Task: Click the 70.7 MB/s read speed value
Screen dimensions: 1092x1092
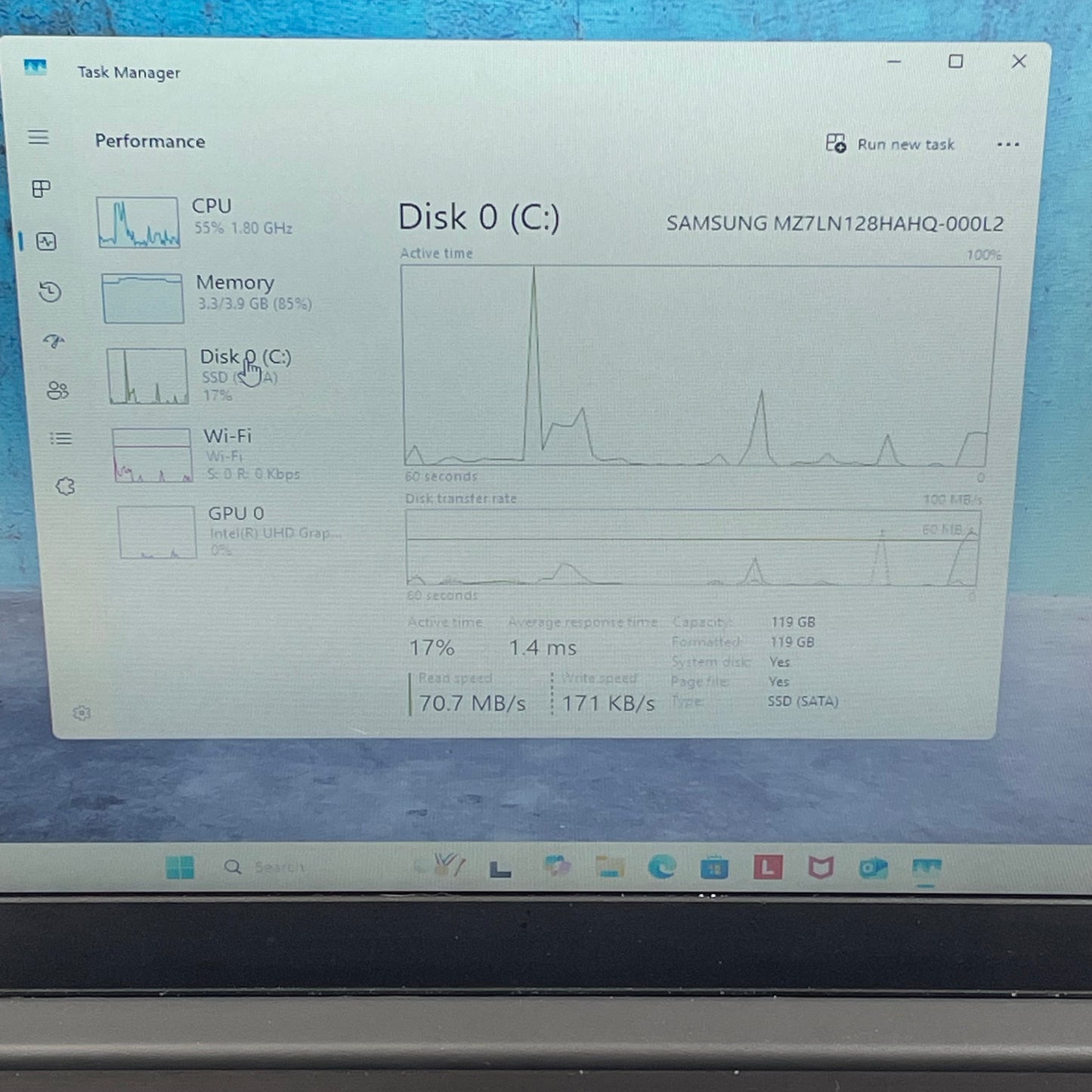Action: tap(472, 704)
